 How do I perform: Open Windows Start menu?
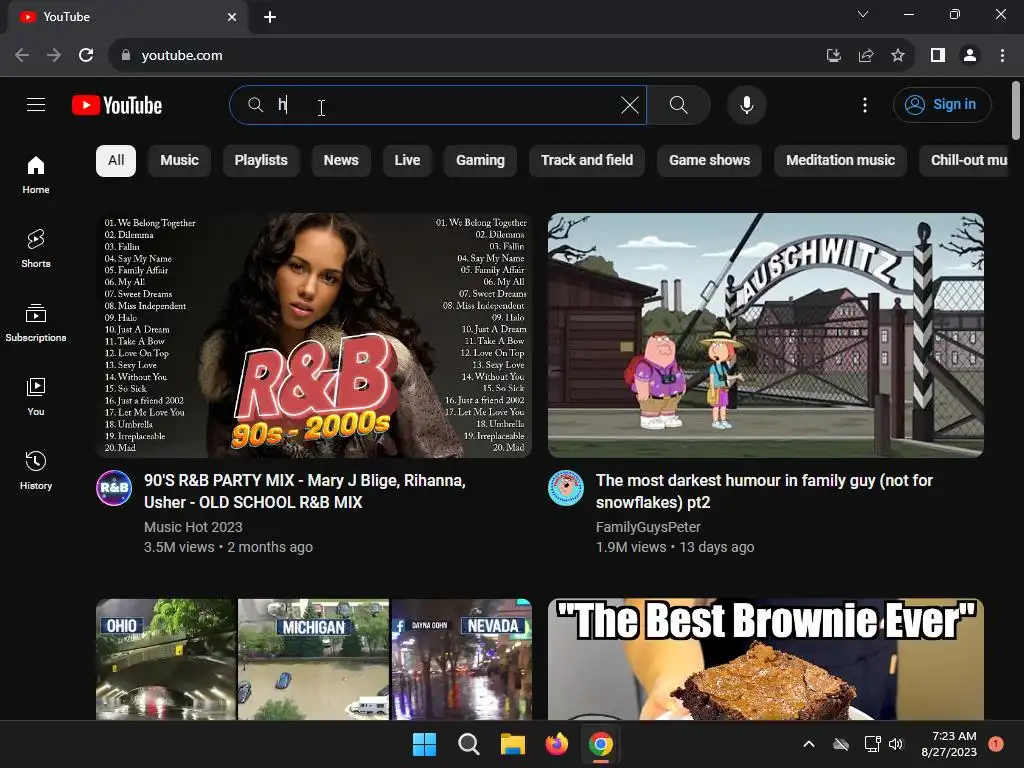click(424, 744)
